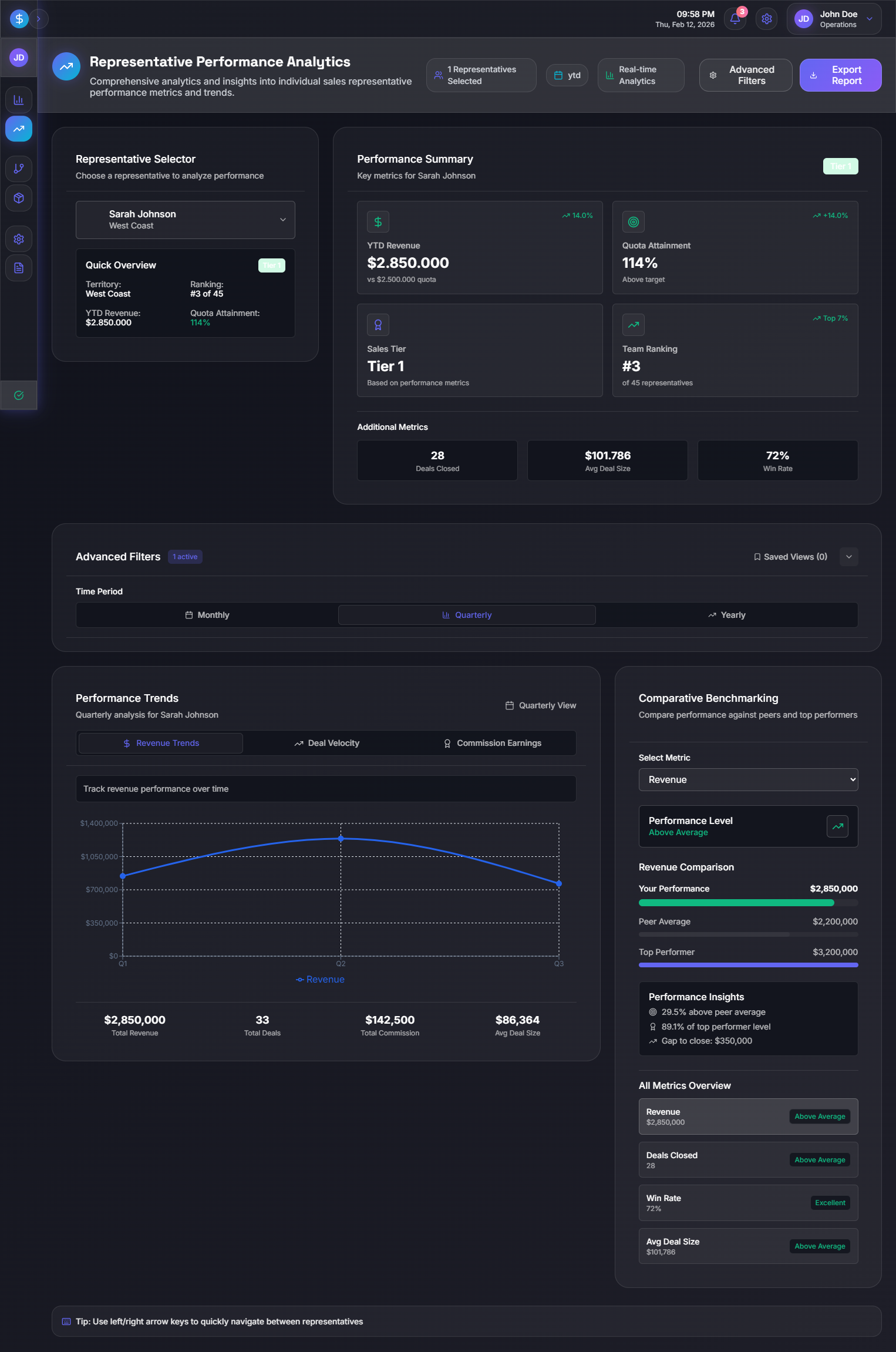
Task: Click the green checkmark sidebar icon
Action: click(x=19, y=395)
